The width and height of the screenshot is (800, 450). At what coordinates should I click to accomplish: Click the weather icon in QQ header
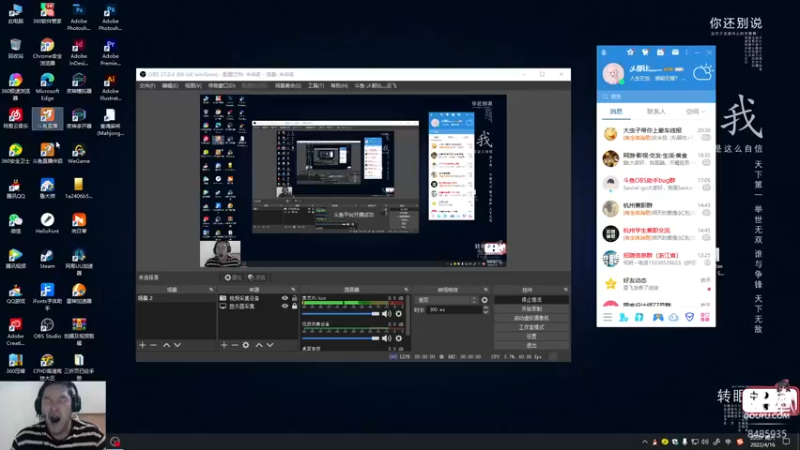[703, 73]
